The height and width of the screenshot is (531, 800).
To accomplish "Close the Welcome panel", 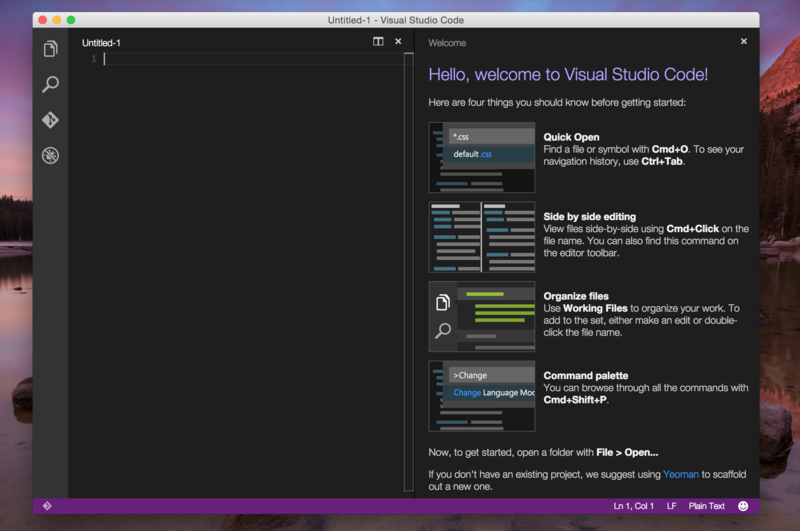I will tap(743, 41).
